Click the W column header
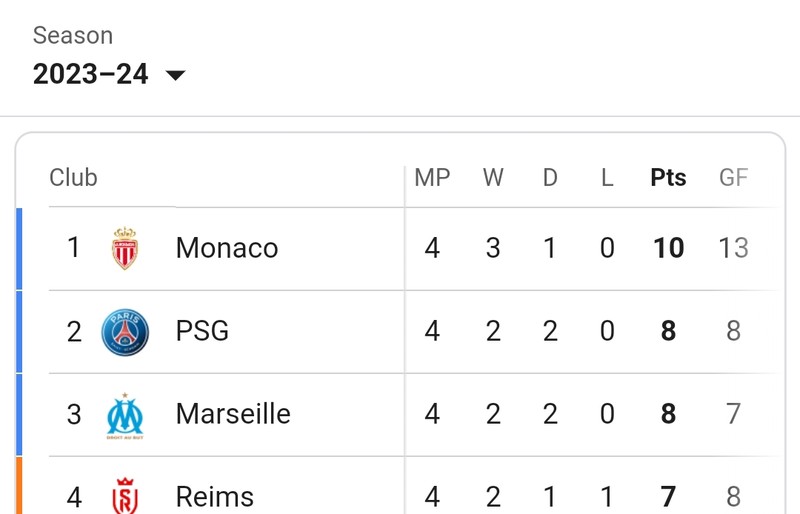The image size is (800, 514). (493, 178)
